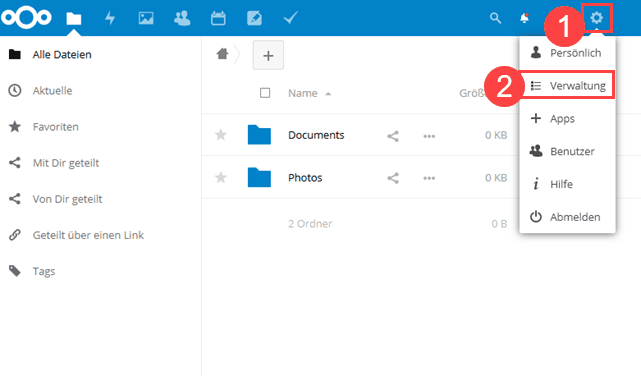Toggle the select all files checkbox
The width and height of the screenshot is (641, 376).
(x=265, y=93)
